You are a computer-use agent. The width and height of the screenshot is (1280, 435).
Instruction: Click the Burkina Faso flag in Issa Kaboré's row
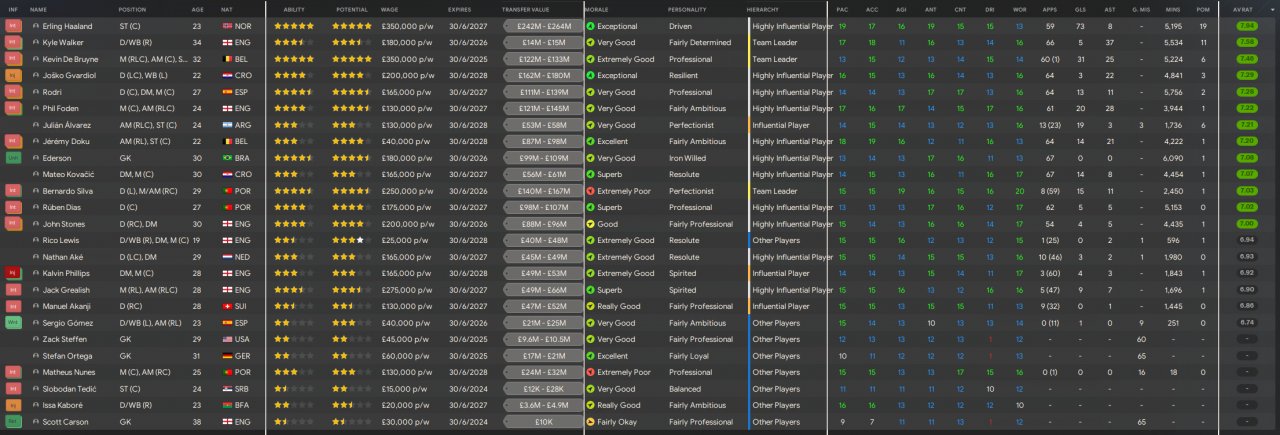click(227, 405)
